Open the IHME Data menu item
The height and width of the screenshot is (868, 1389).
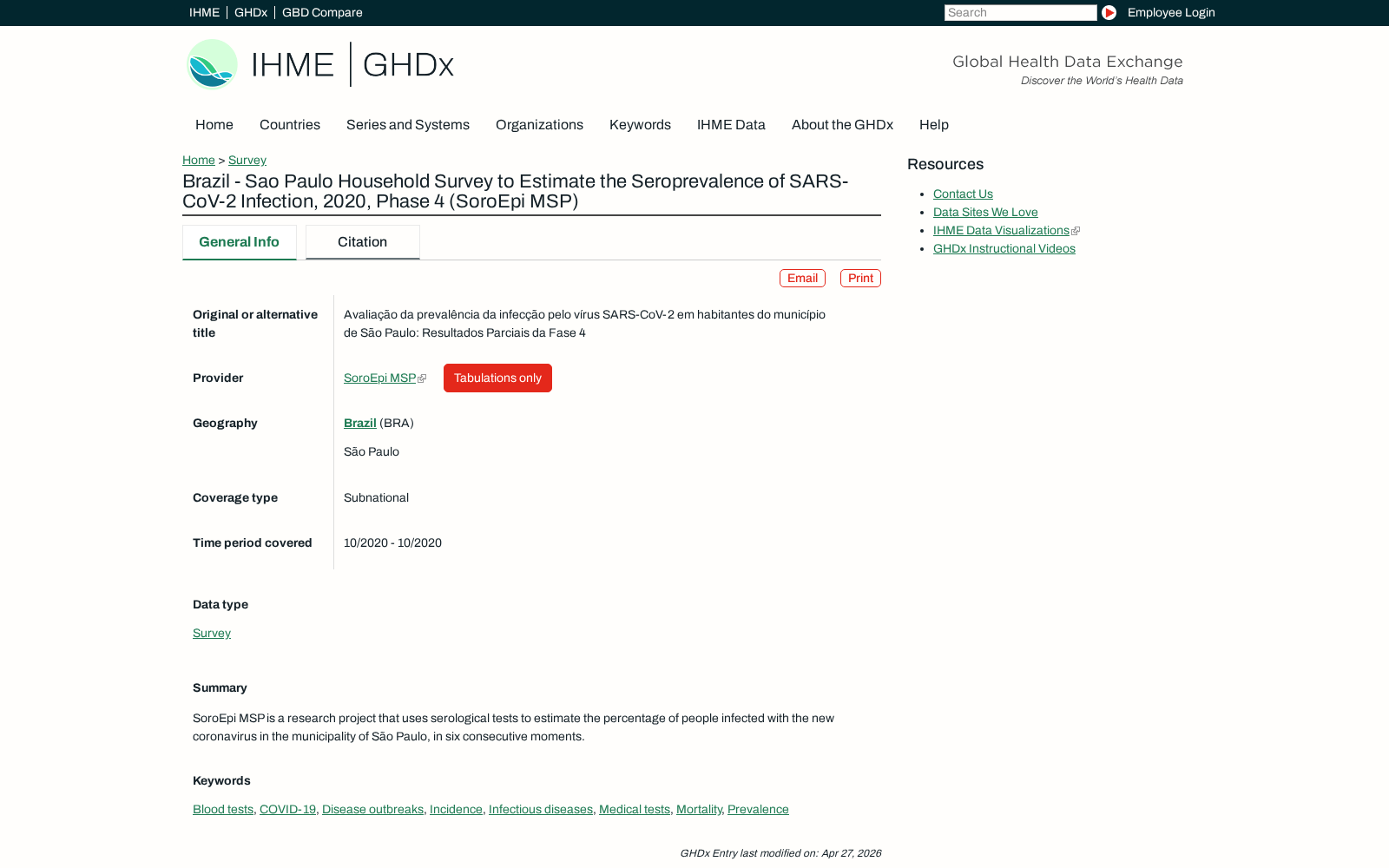(731, 125)
